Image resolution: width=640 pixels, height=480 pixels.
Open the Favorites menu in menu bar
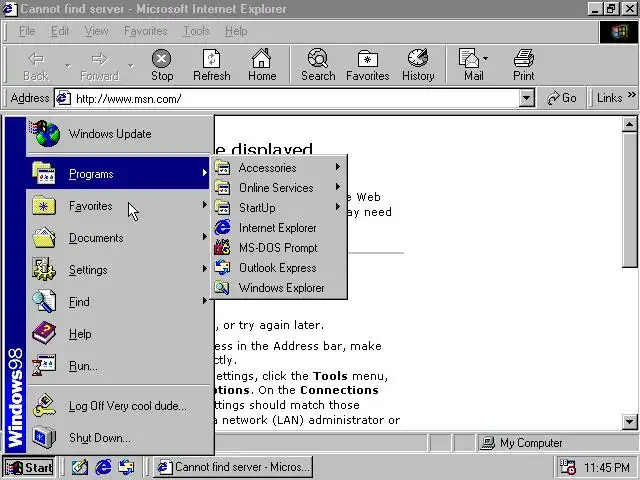pos(146,31)
